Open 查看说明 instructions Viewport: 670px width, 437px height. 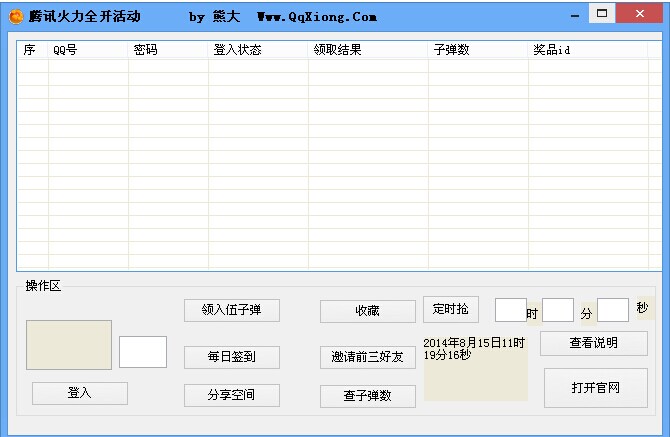593,343
